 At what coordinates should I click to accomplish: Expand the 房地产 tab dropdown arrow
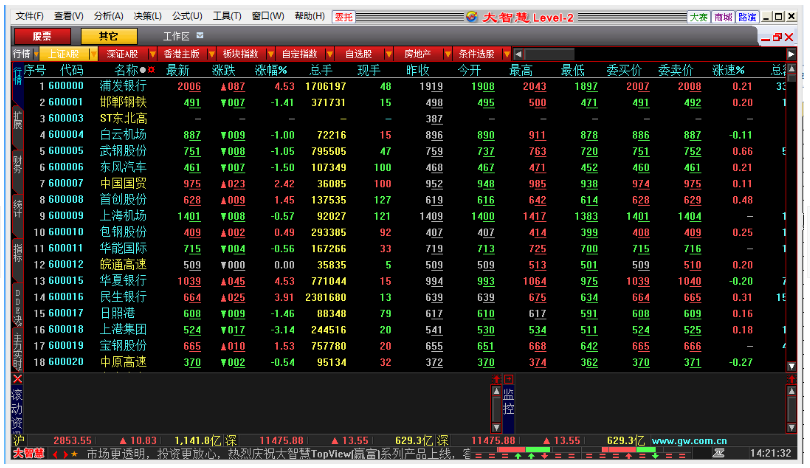point(447,54)
